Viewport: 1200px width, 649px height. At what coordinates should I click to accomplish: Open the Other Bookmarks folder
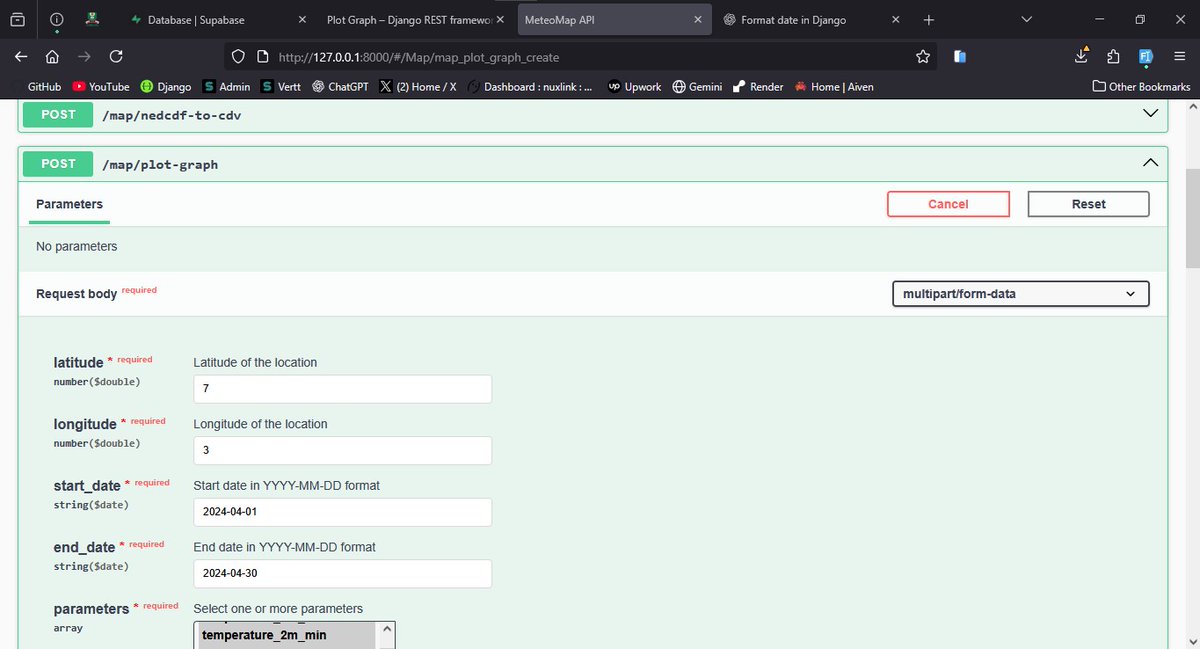pos(1141,87)
